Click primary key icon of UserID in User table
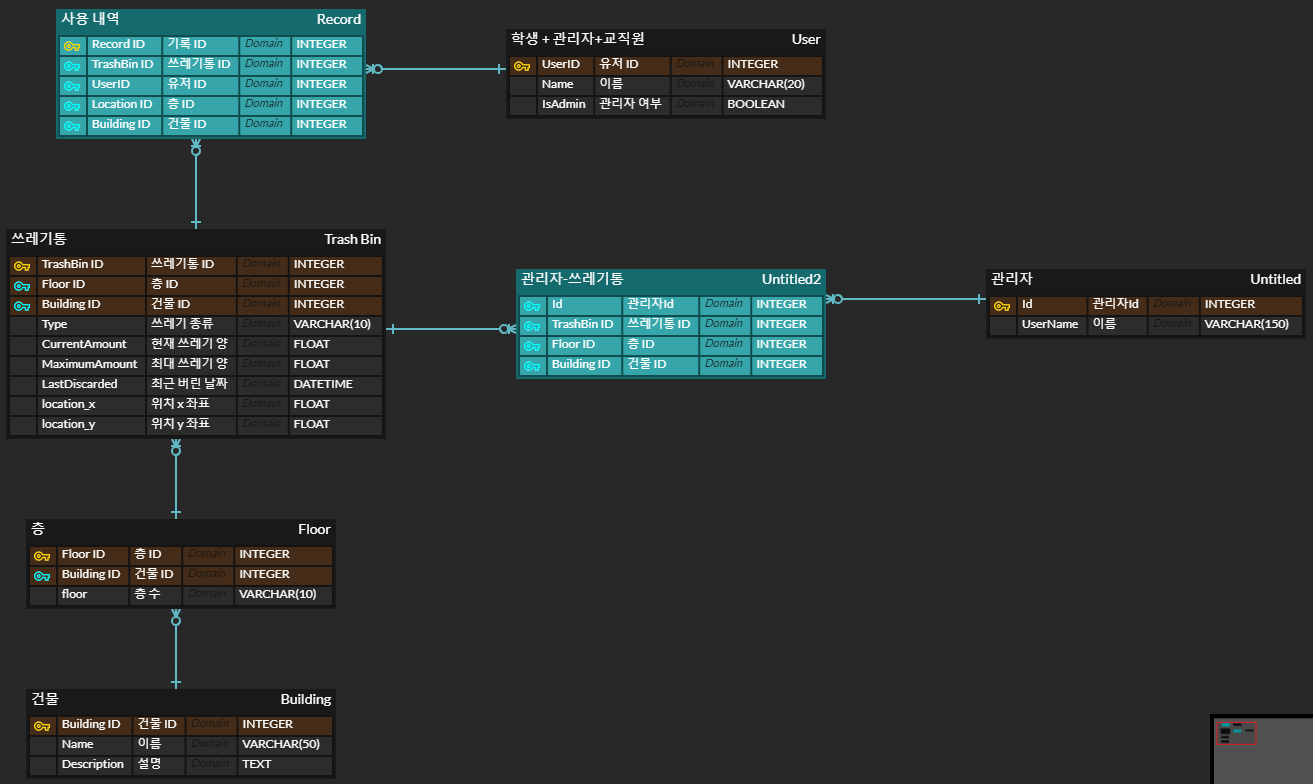 pos(521,66)
